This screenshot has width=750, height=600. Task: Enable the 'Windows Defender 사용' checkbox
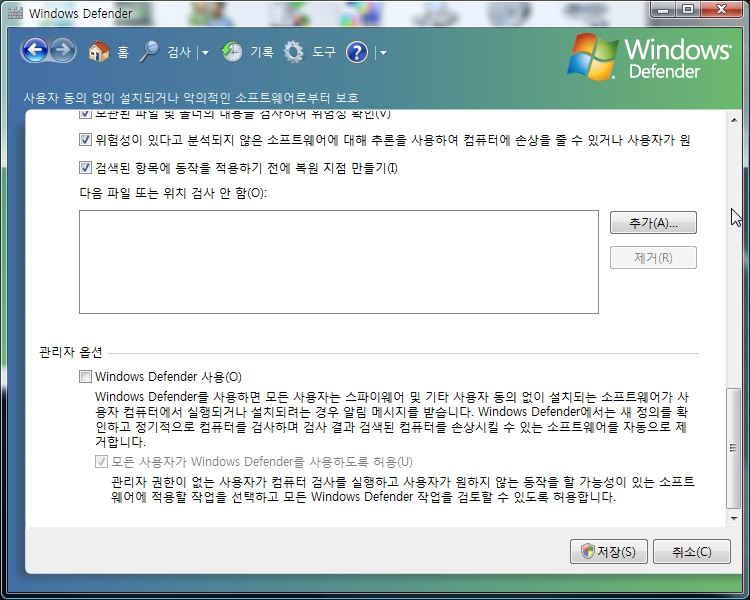coord(85,377)
